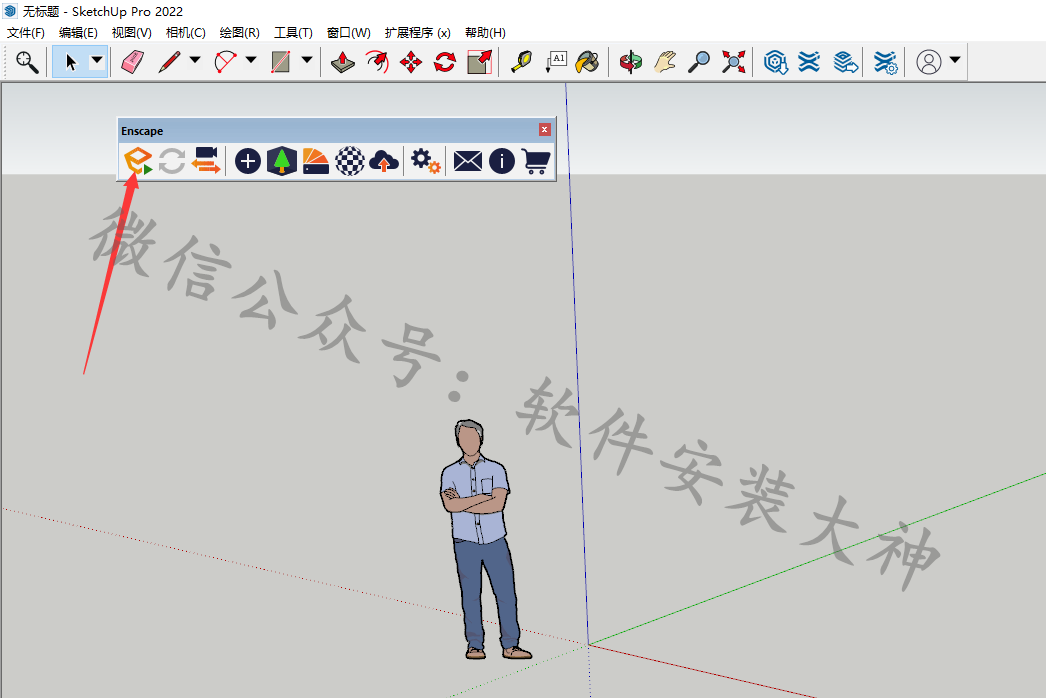Open the Extension Warehouse icon
This screenshot has width=1046, height=698.
809,62
